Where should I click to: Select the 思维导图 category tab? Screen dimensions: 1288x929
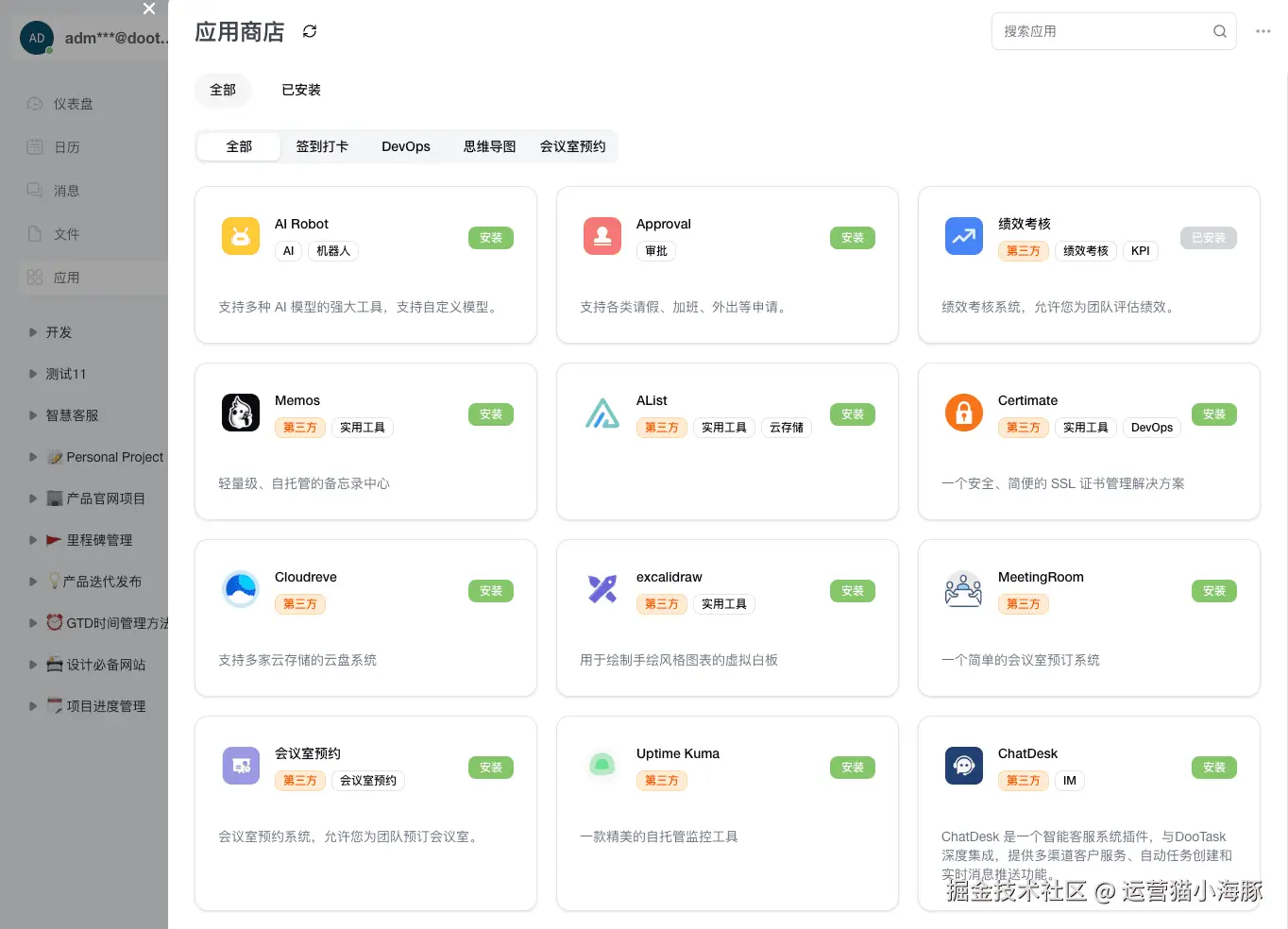coord(489,146)
